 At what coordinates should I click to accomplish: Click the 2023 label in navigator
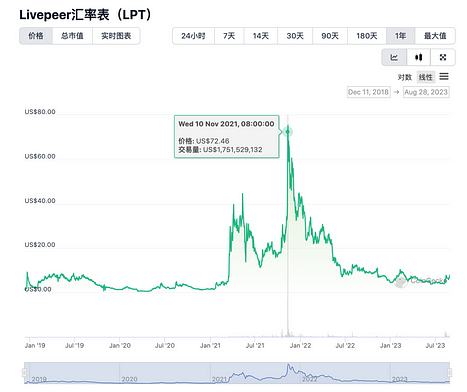point(400,379)
